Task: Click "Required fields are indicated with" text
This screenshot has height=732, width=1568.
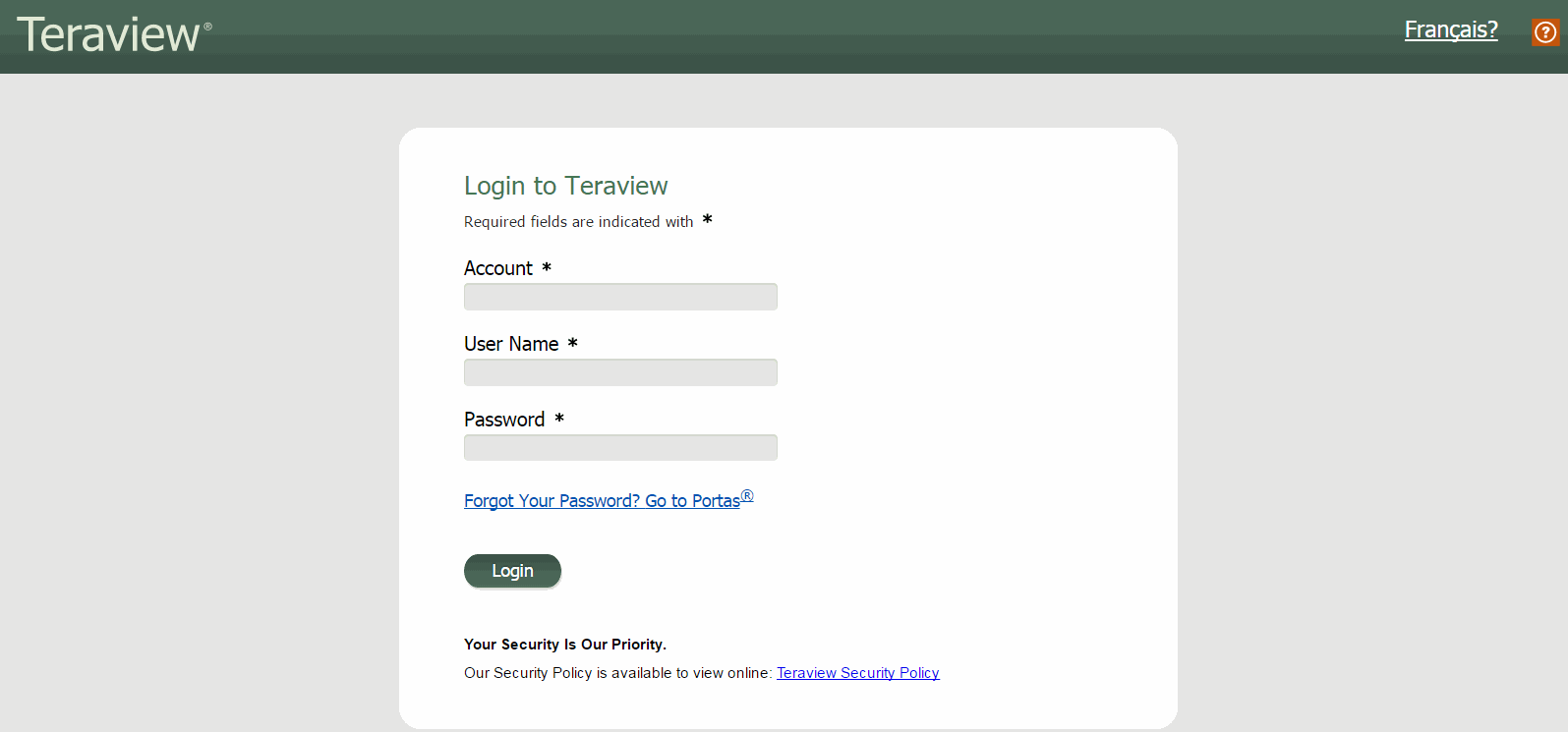Action: point(578,222)
